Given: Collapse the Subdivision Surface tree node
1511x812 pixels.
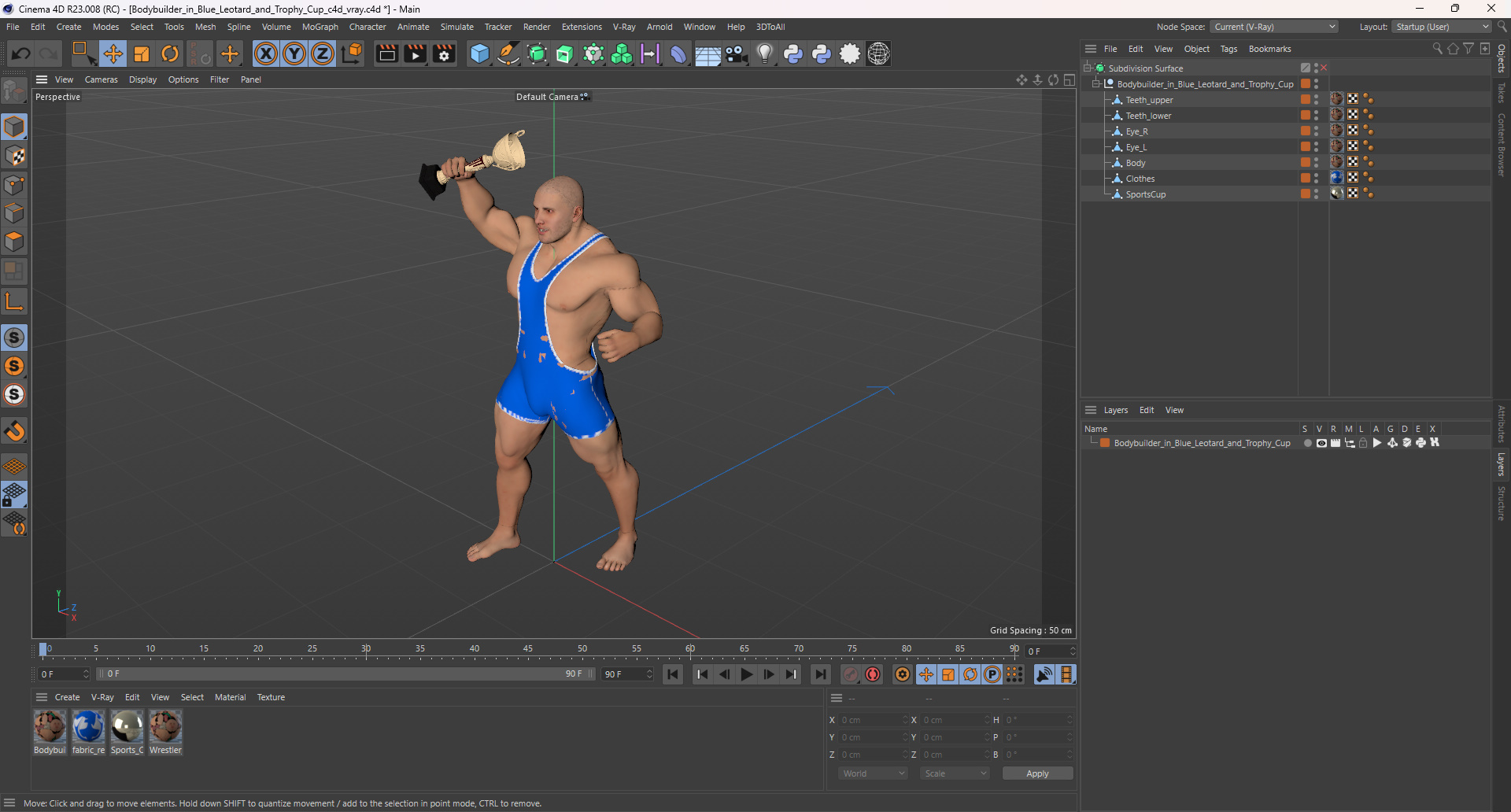Looking at the screenshot, I should [x=1088, y=68].
